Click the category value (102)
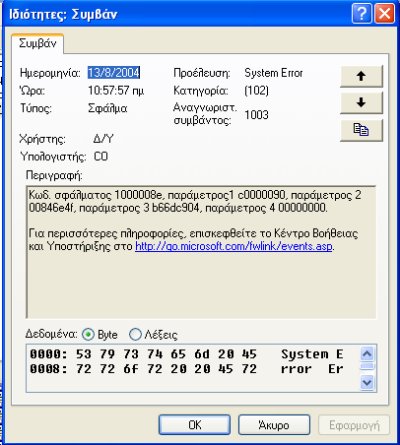400x445 pixels. (256, 90)
